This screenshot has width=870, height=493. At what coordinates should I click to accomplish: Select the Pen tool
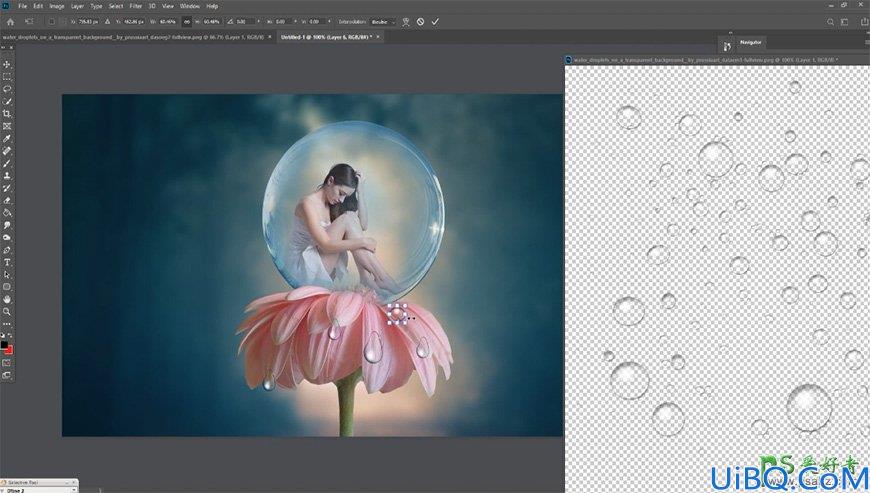click(x=7, y=250)
